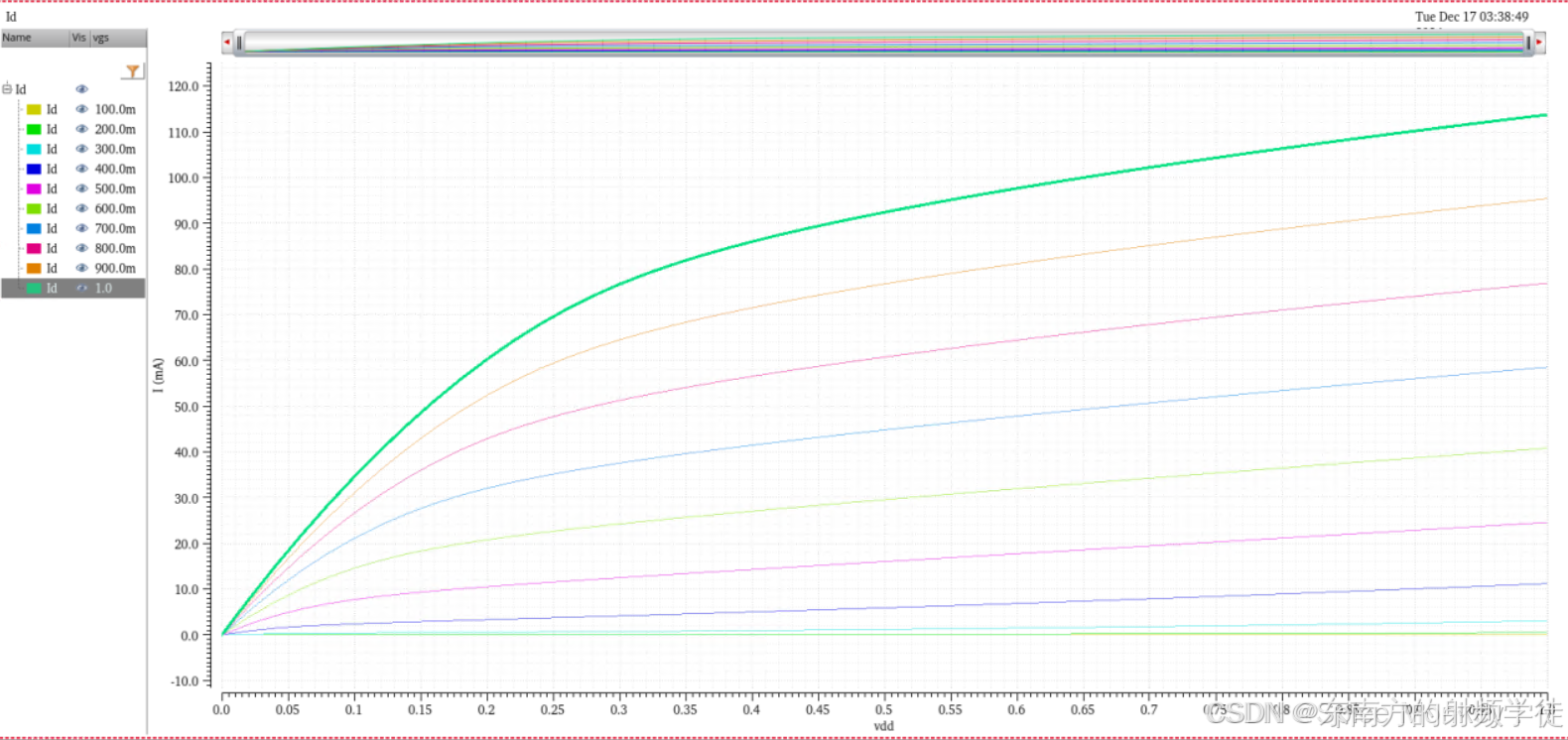Click left arrow of the overview scrollbar
Image resolution: width=1568 pixels, height=740 pixels.
[x=227, y=43]
